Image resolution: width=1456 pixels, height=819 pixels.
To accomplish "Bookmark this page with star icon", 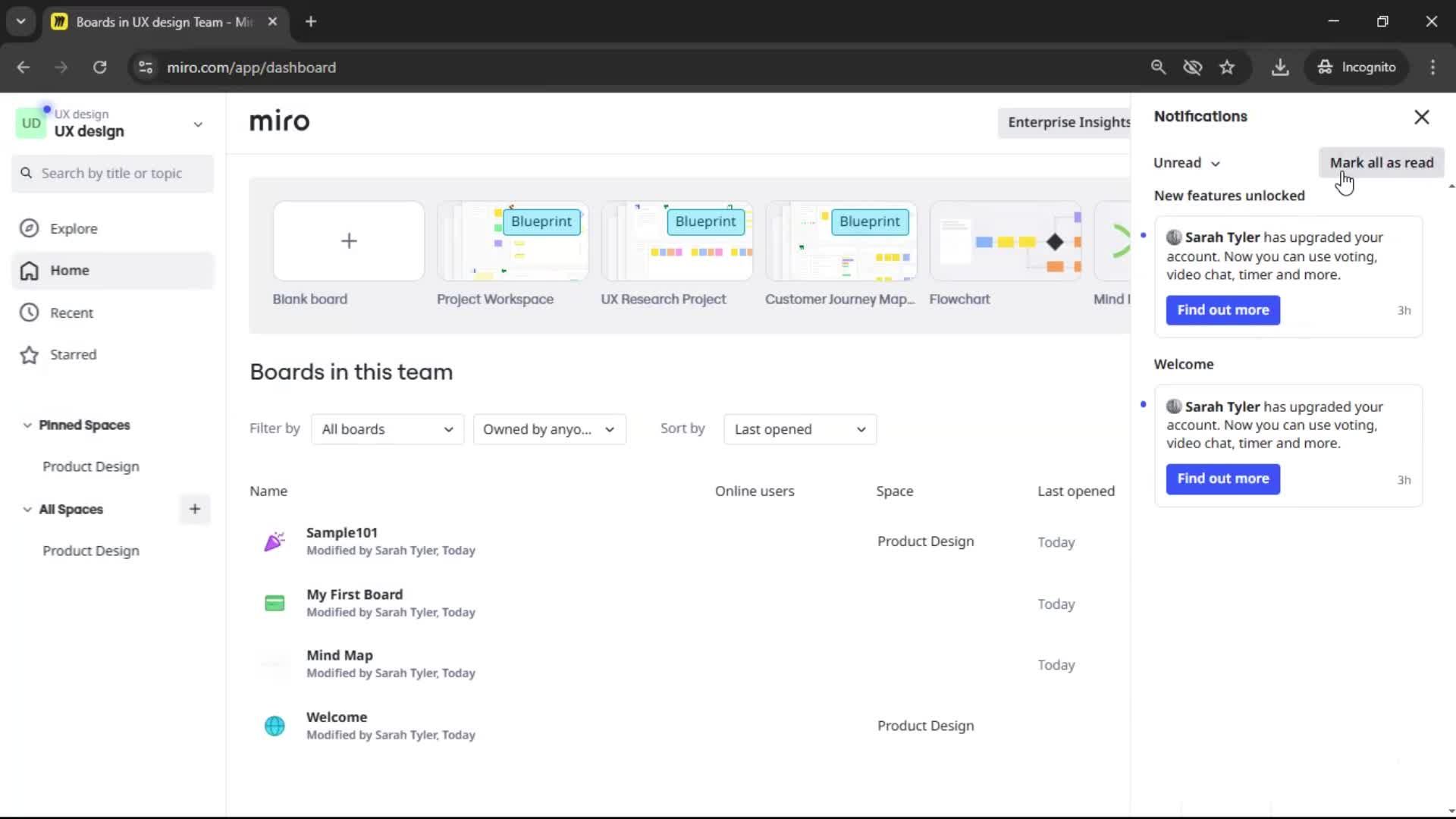I will point(1227,67).
